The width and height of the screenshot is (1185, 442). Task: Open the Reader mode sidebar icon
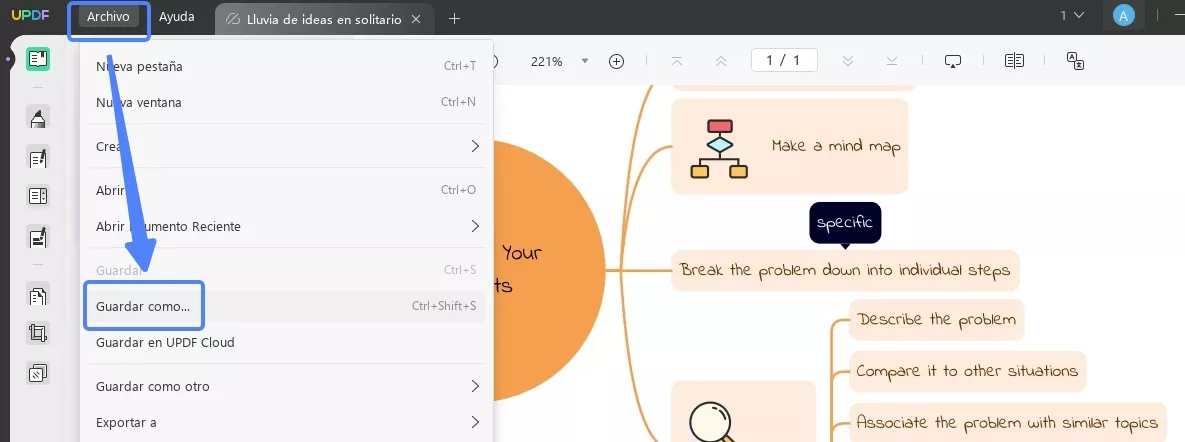[x=38, y=59]
